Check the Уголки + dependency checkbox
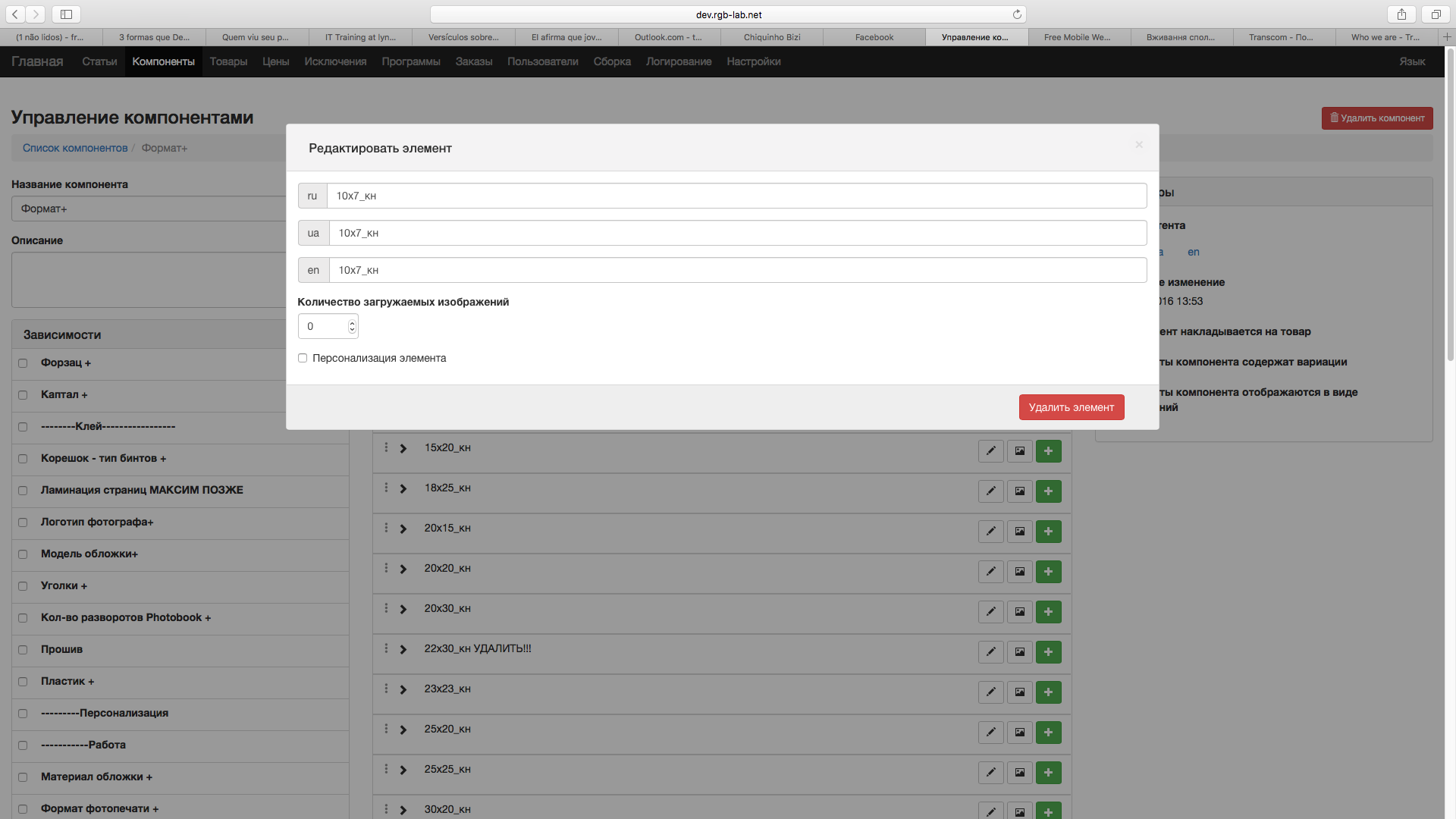Image resolution: width=1456 pixels, height=819 pixels. [x=23, y=586]
